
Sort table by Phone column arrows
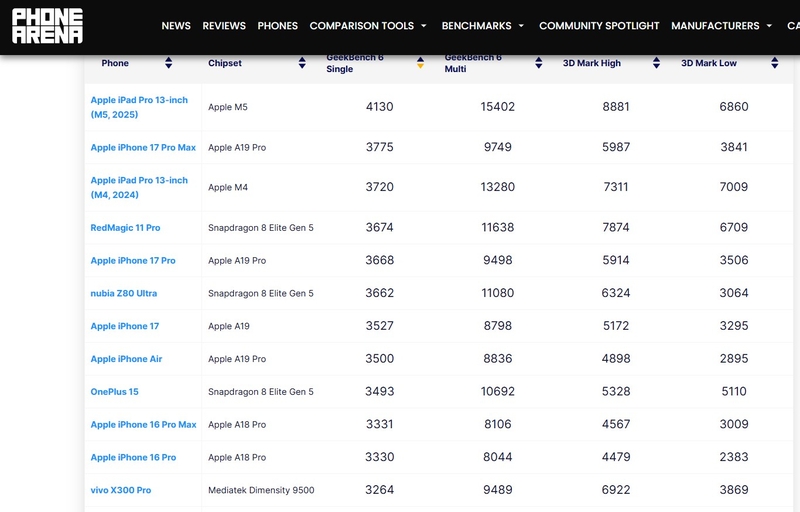[168, 63]
